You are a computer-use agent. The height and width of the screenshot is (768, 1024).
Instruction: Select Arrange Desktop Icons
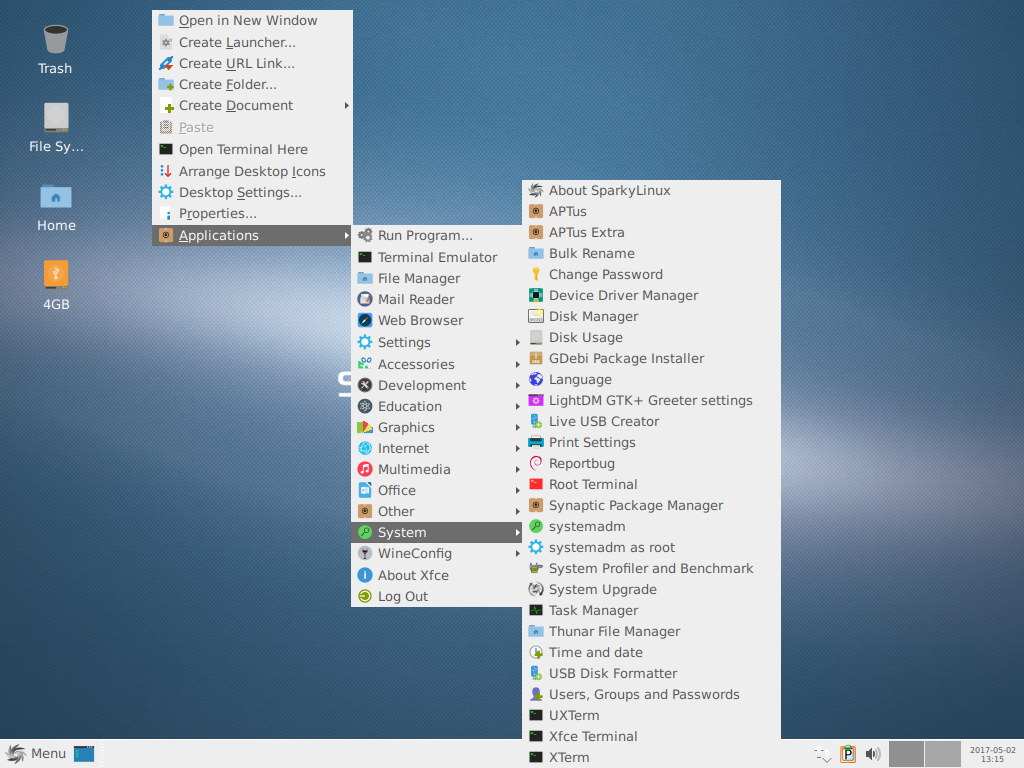click(253, 171)
